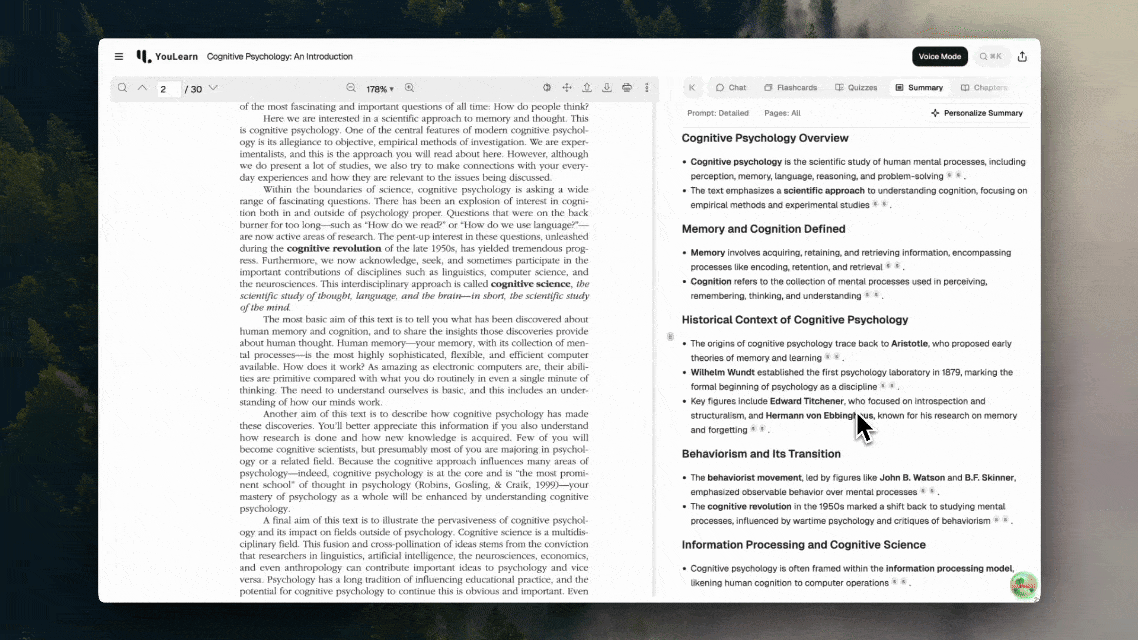Zoom out the PDF document

point(351,88)
